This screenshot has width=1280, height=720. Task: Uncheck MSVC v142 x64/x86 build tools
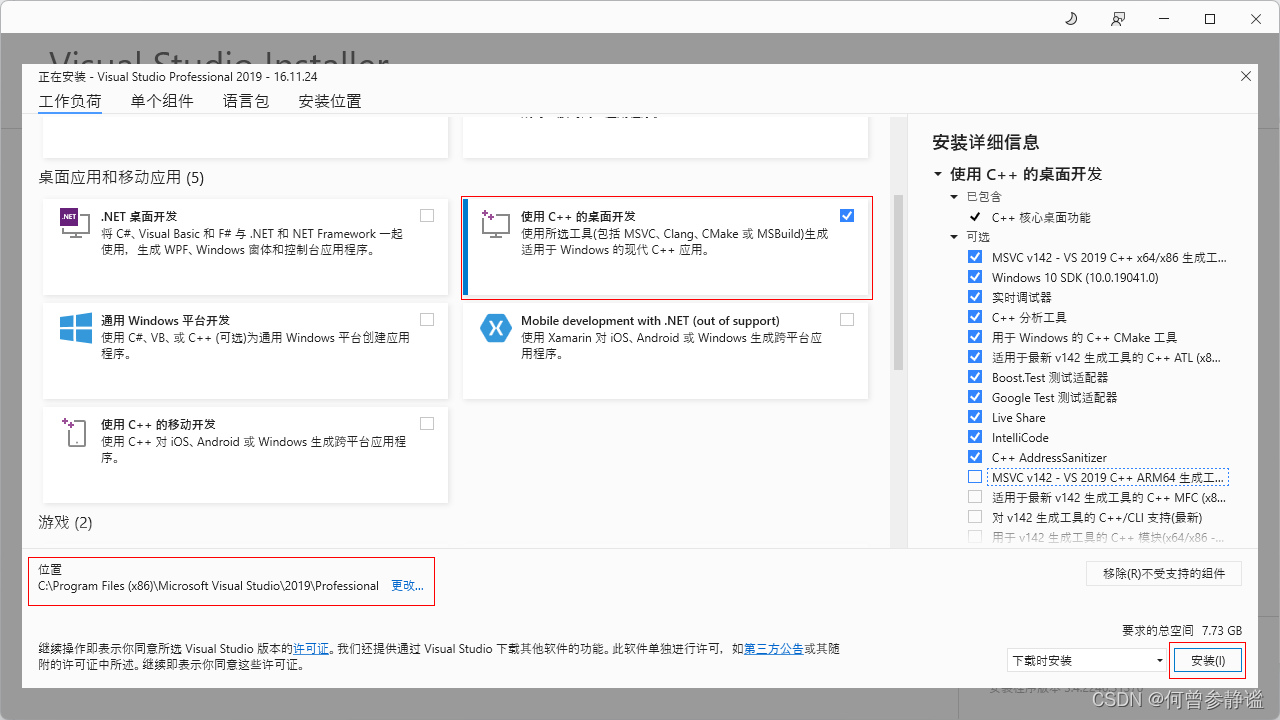coord(975,257)
